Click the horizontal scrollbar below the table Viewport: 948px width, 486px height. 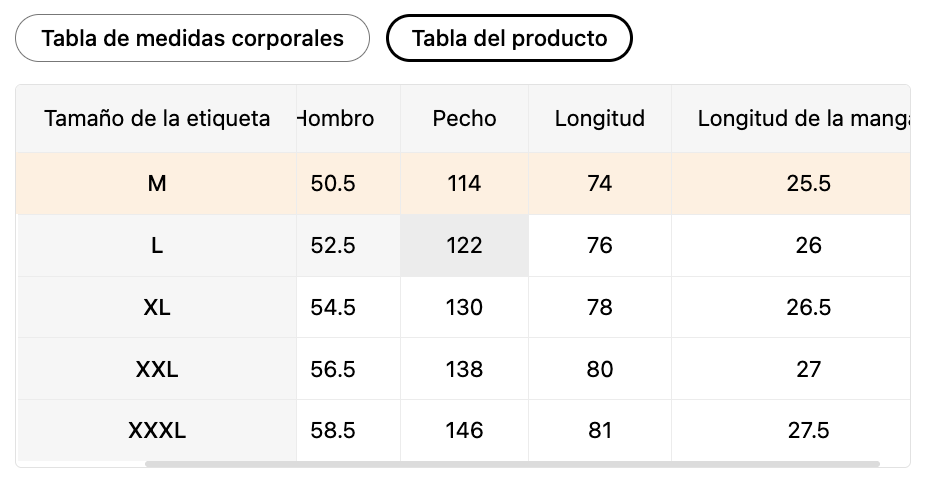point(513,464)
